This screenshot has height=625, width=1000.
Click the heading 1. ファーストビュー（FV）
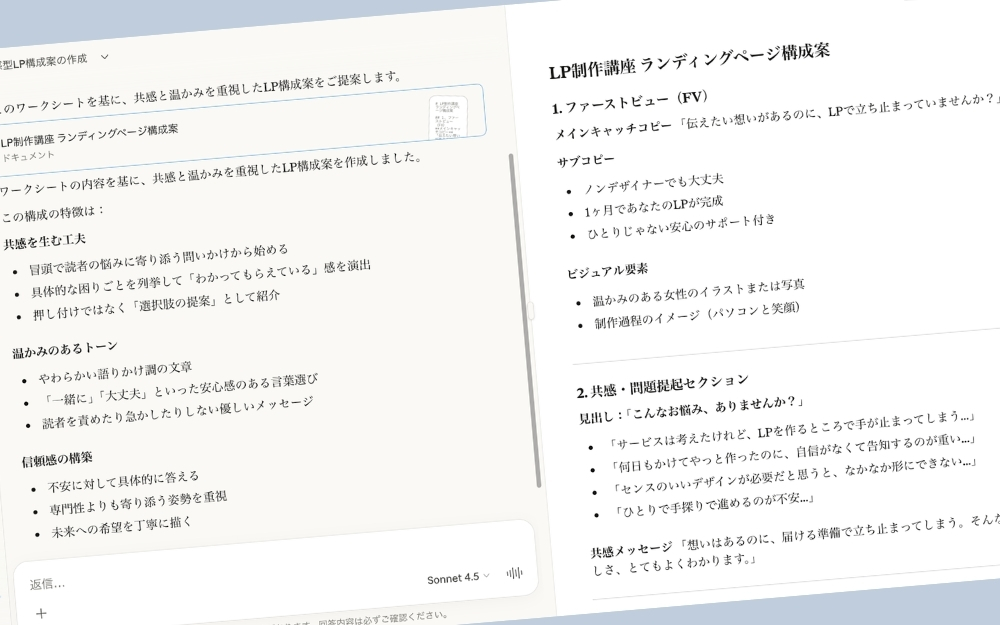(629, 102)
